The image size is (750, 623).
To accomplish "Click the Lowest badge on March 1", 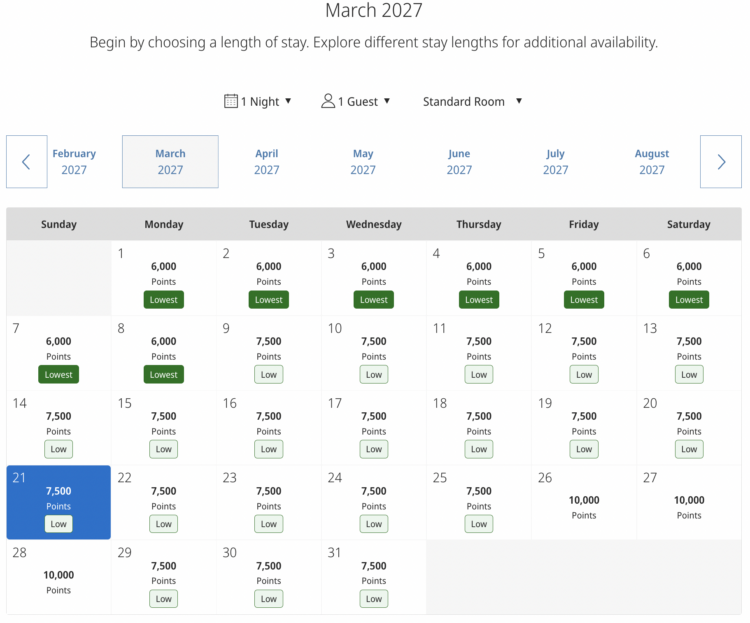I will 164,300.
